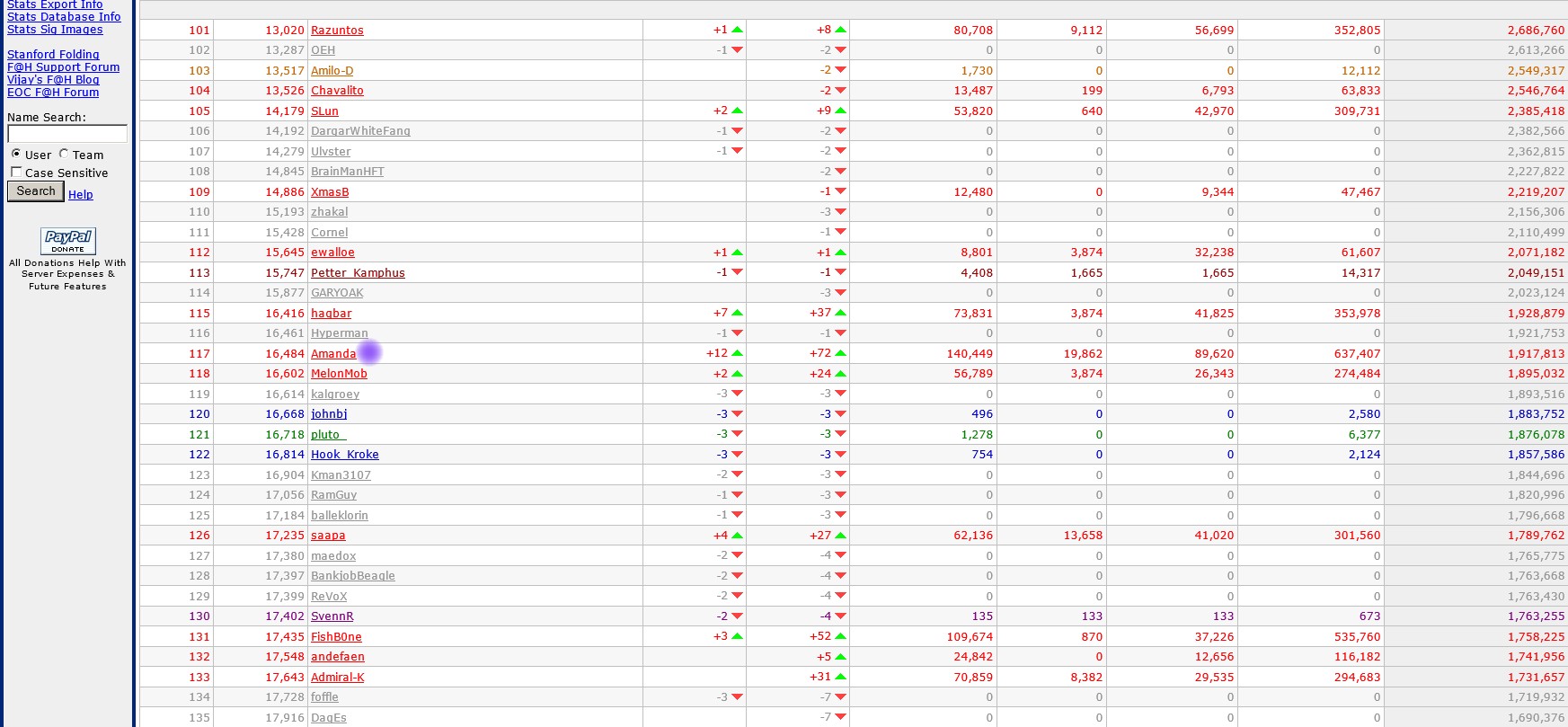This screenshot has height=727, width=1568.
Task: Click green up arrow beside Amanda's +12
Action: coord(738,353)
